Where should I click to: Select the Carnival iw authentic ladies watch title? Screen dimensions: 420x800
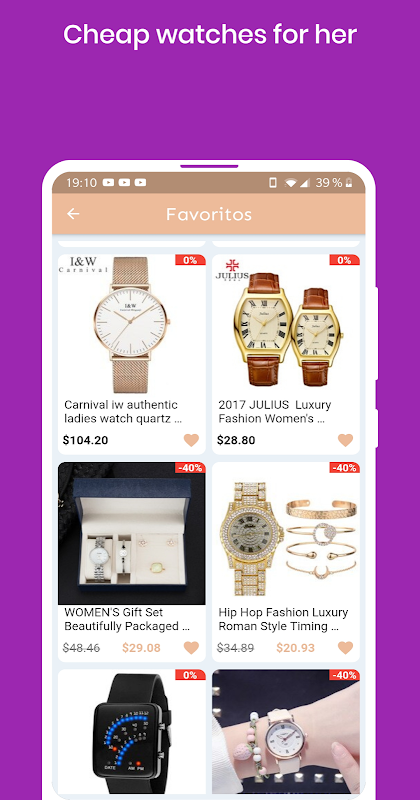click(122, 412)
